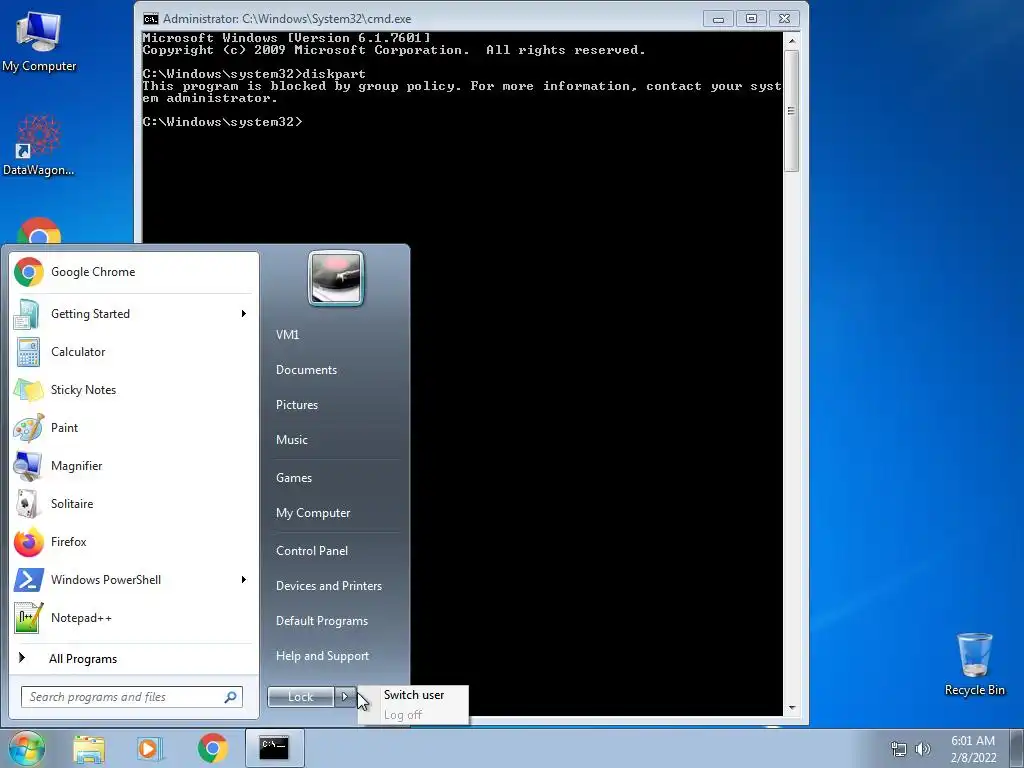
Task: Select My Computer desktop icon
Action: click(39, 42)
